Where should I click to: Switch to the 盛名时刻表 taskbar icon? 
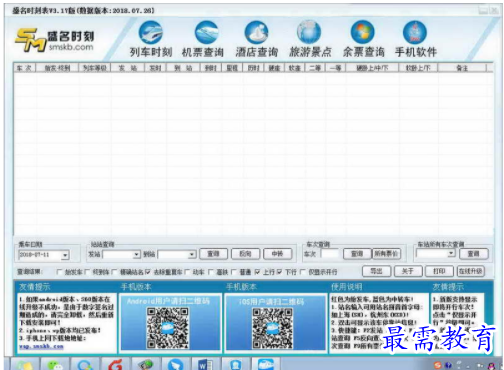[265, 365]
